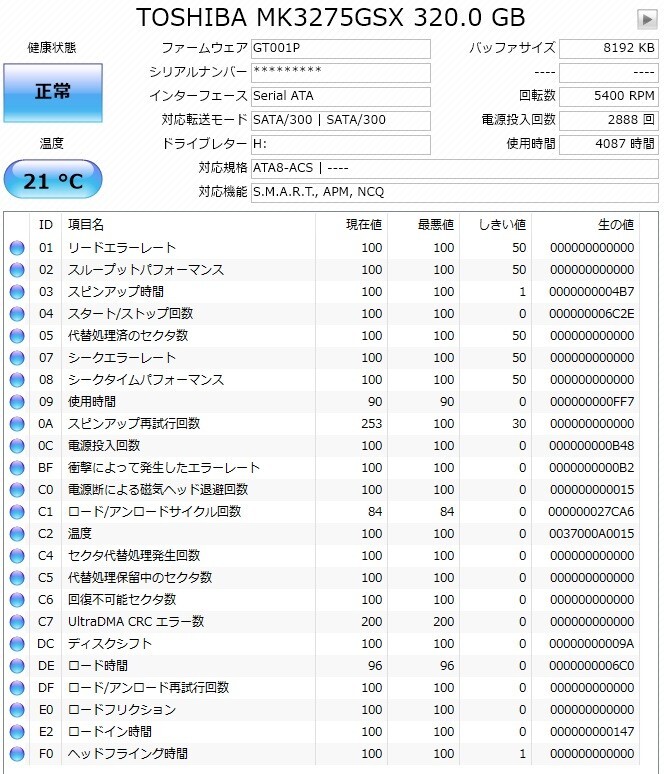The height and width of the screenshot is (774, 664).
Task: Click the status icon for ID C6 row
Action: coord(17,600)
